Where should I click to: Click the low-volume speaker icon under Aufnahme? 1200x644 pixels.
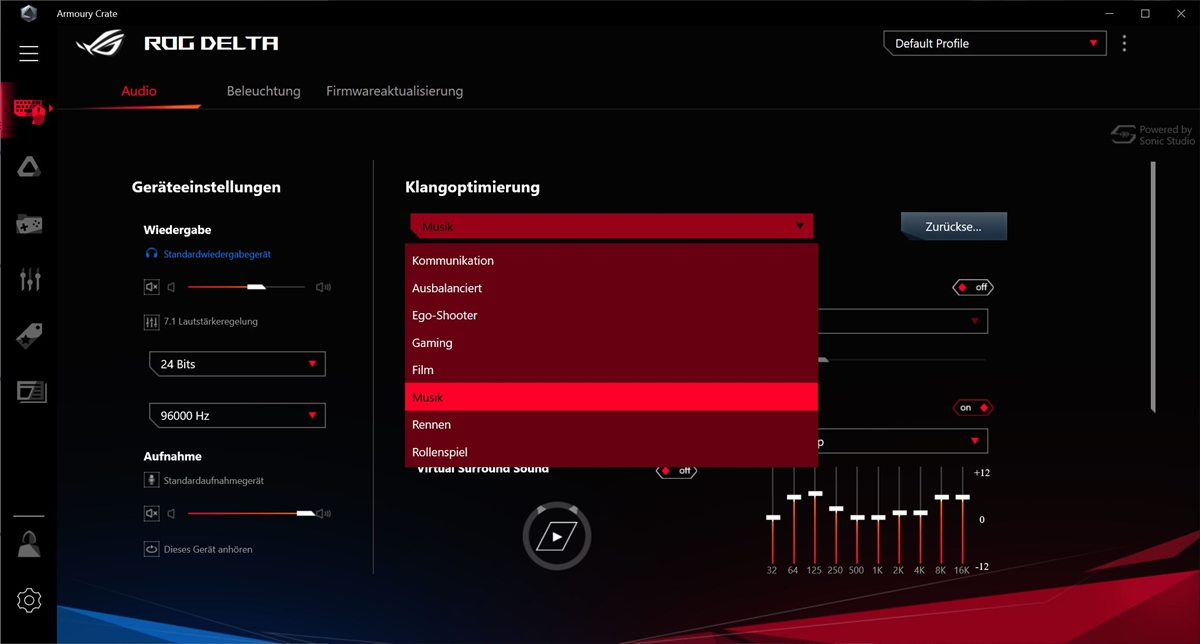[172, 513]
